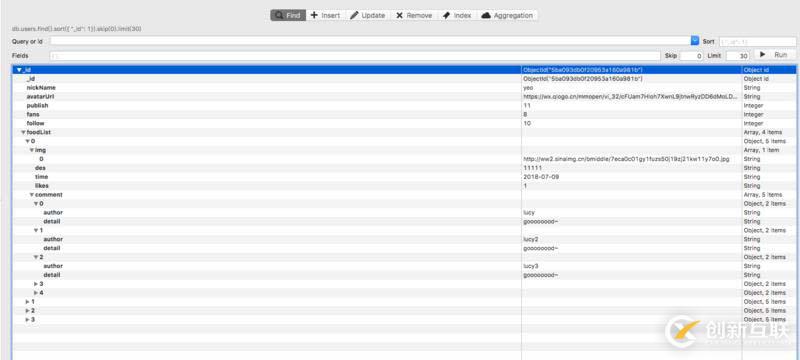Screen dimensions: 800x360
Task: Click the Update pencil icon
Action: point(354,15)
